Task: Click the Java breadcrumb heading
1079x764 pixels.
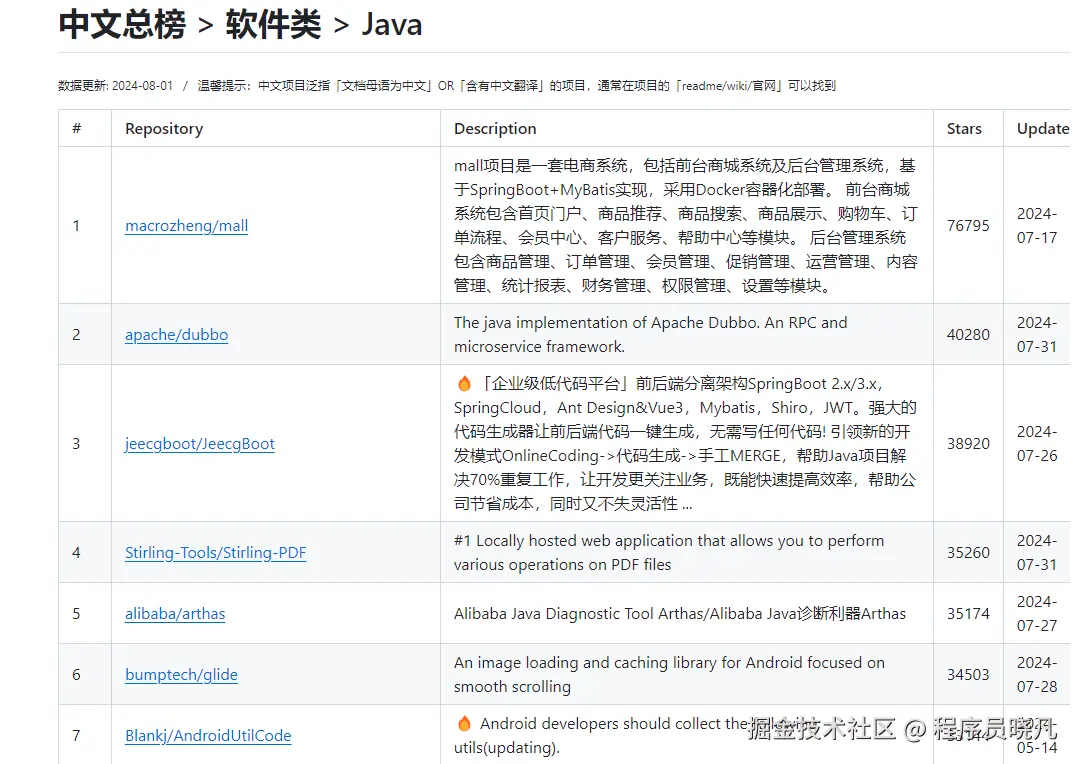Action: [x=392, y=25]
